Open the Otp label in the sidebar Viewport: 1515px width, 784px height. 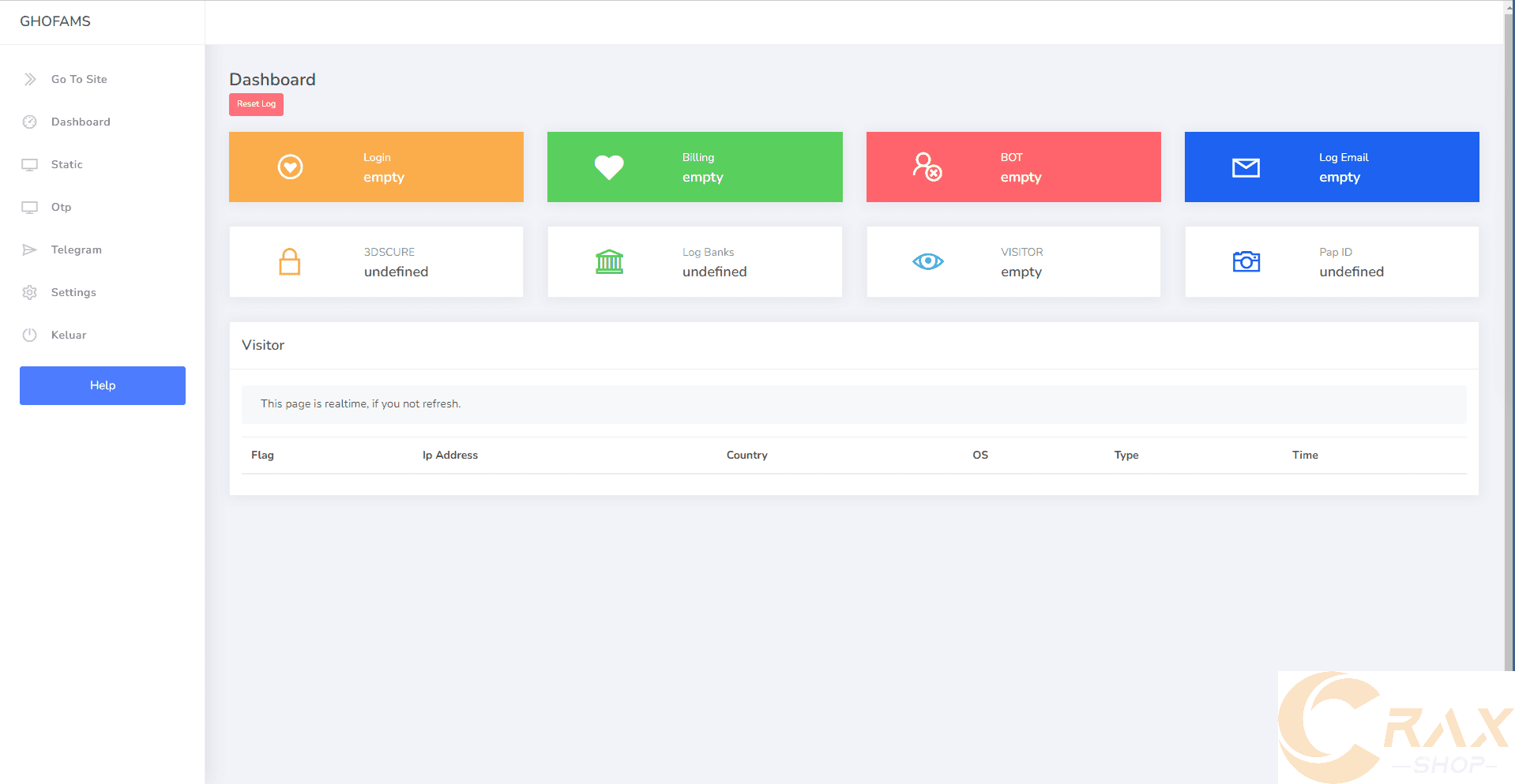pyautogui.click(x=62, y=207)
